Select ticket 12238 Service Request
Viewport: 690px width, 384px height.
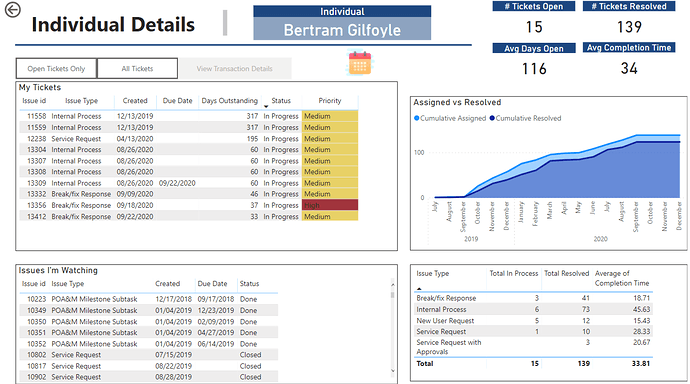188,139
